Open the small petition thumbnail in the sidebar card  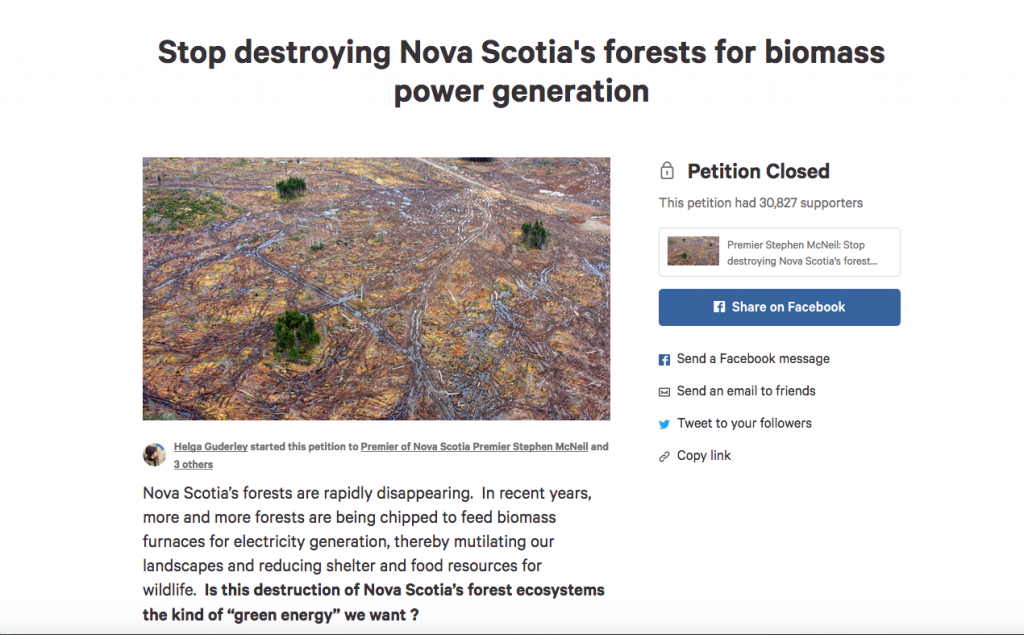click(x=693, y=252)
